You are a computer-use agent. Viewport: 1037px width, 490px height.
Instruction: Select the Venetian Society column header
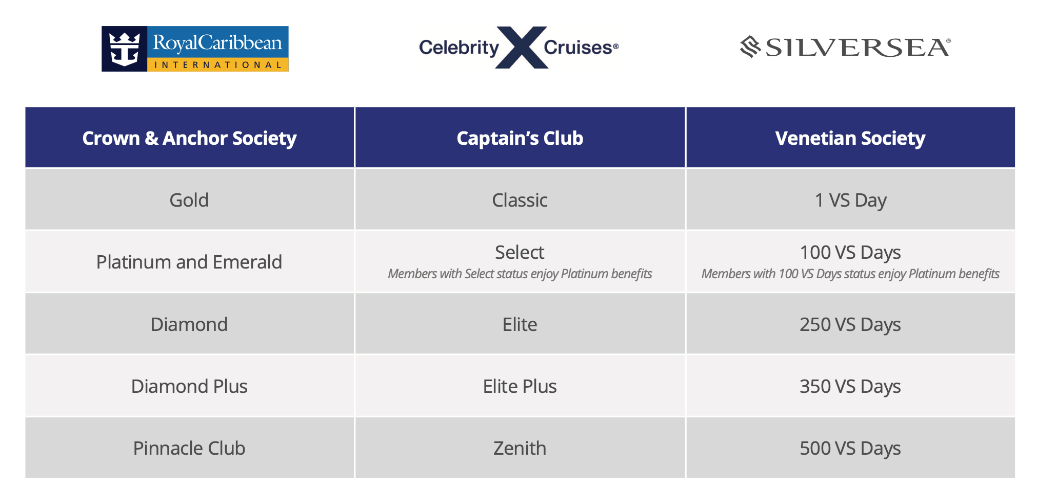(x=850, y=138)
